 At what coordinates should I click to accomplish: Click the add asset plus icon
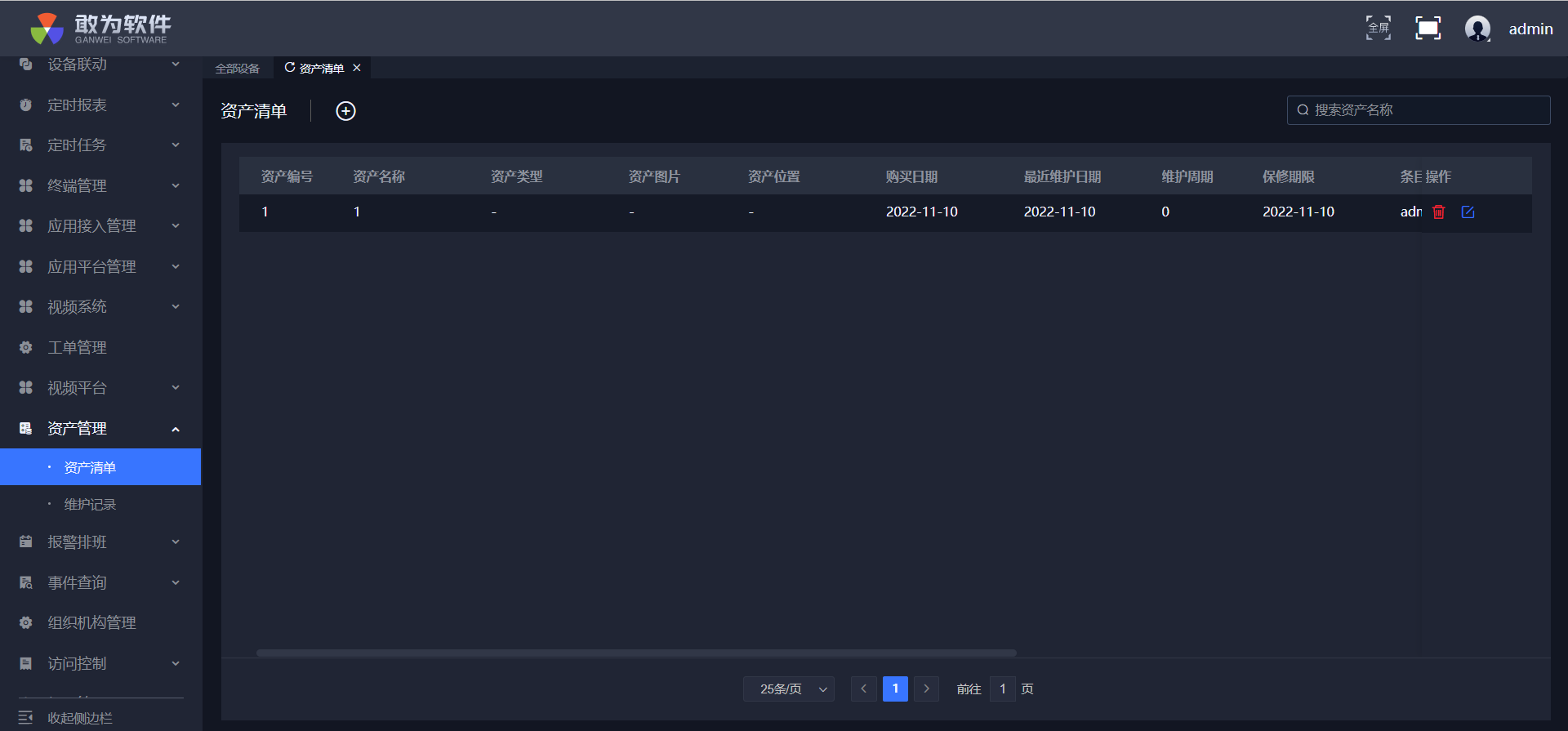pyautogui.click(x=345, y=111)
